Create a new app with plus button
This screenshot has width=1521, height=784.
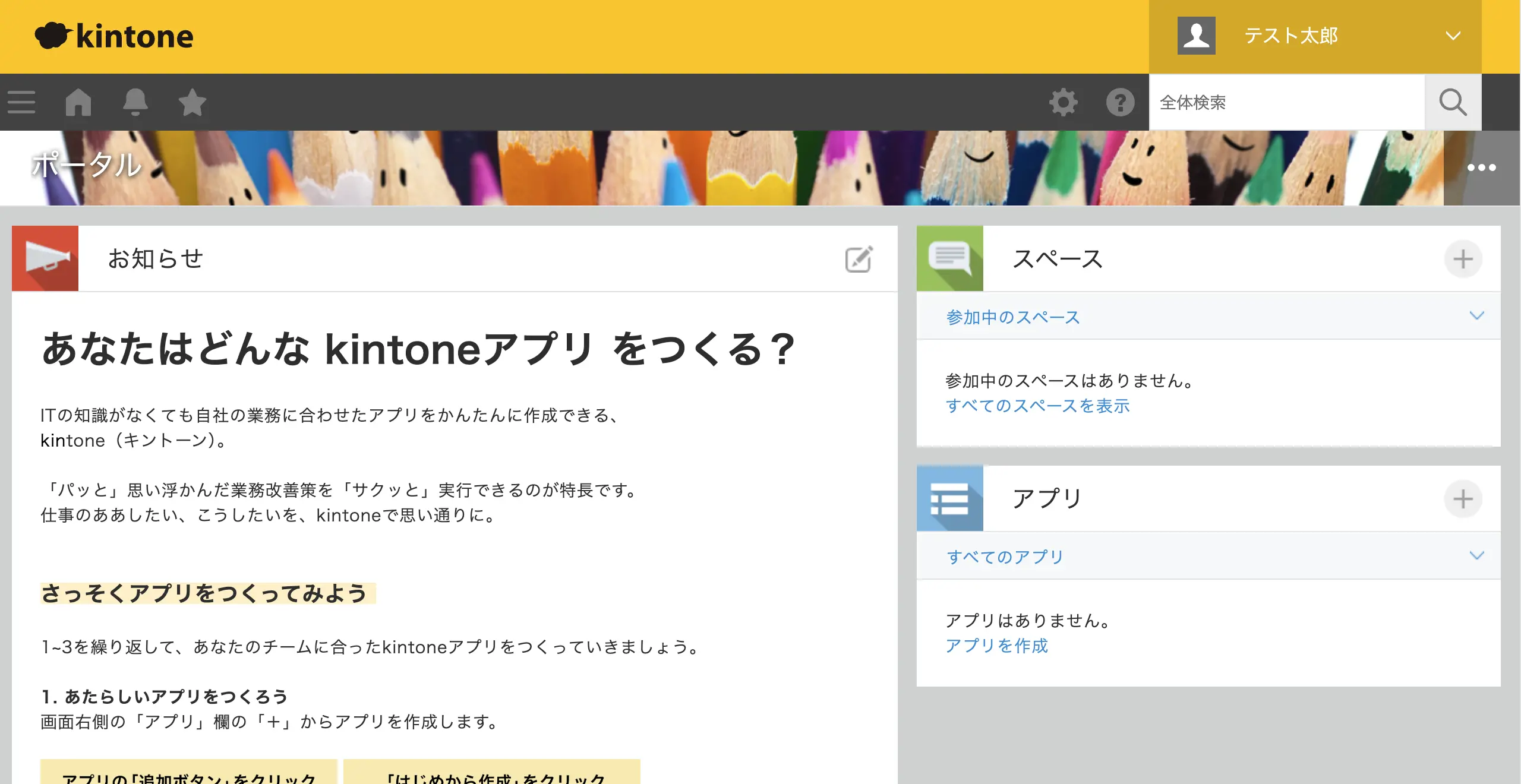pos(1463,498)
